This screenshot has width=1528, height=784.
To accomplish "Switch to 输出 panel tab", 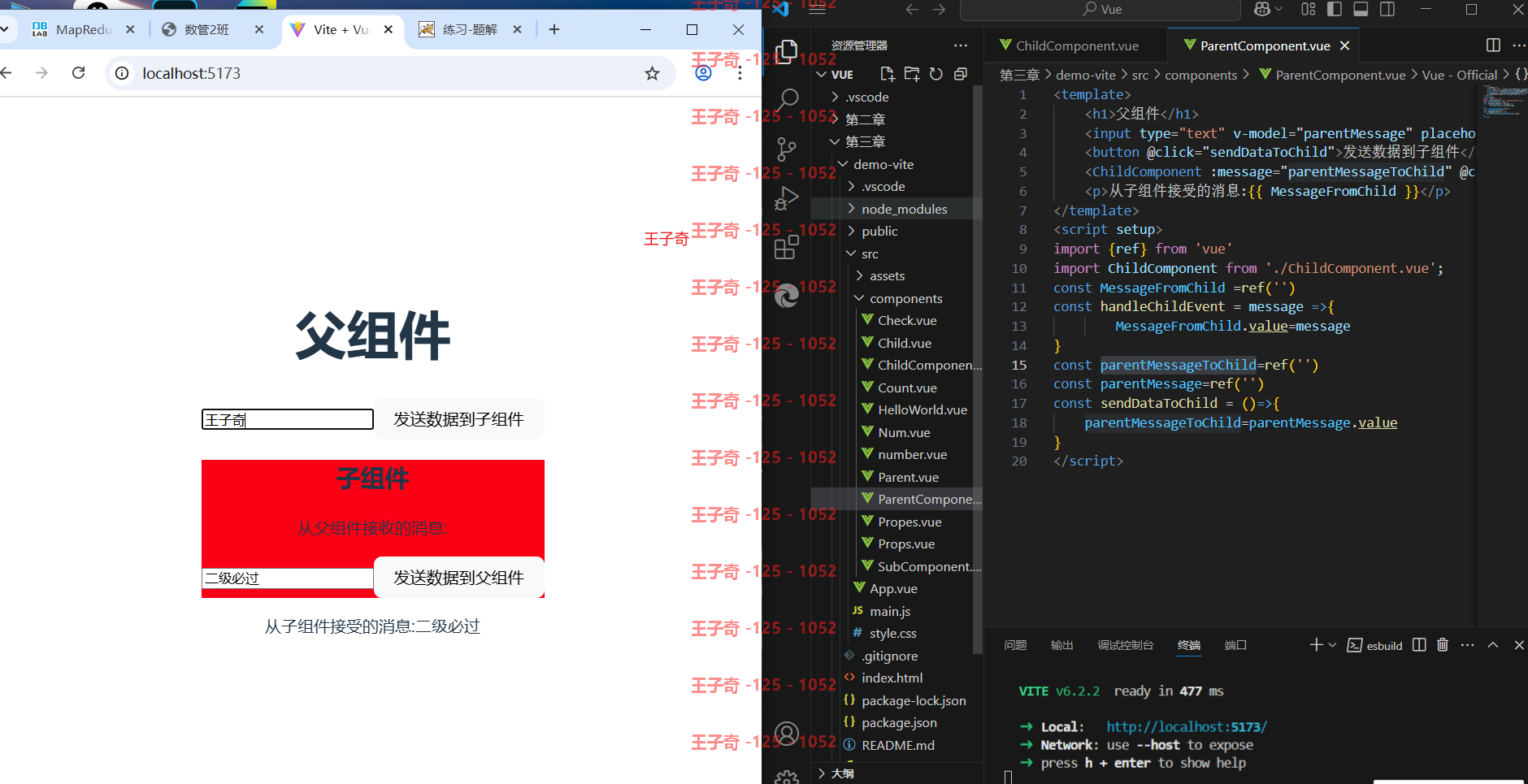I will tap(1061, 645).
